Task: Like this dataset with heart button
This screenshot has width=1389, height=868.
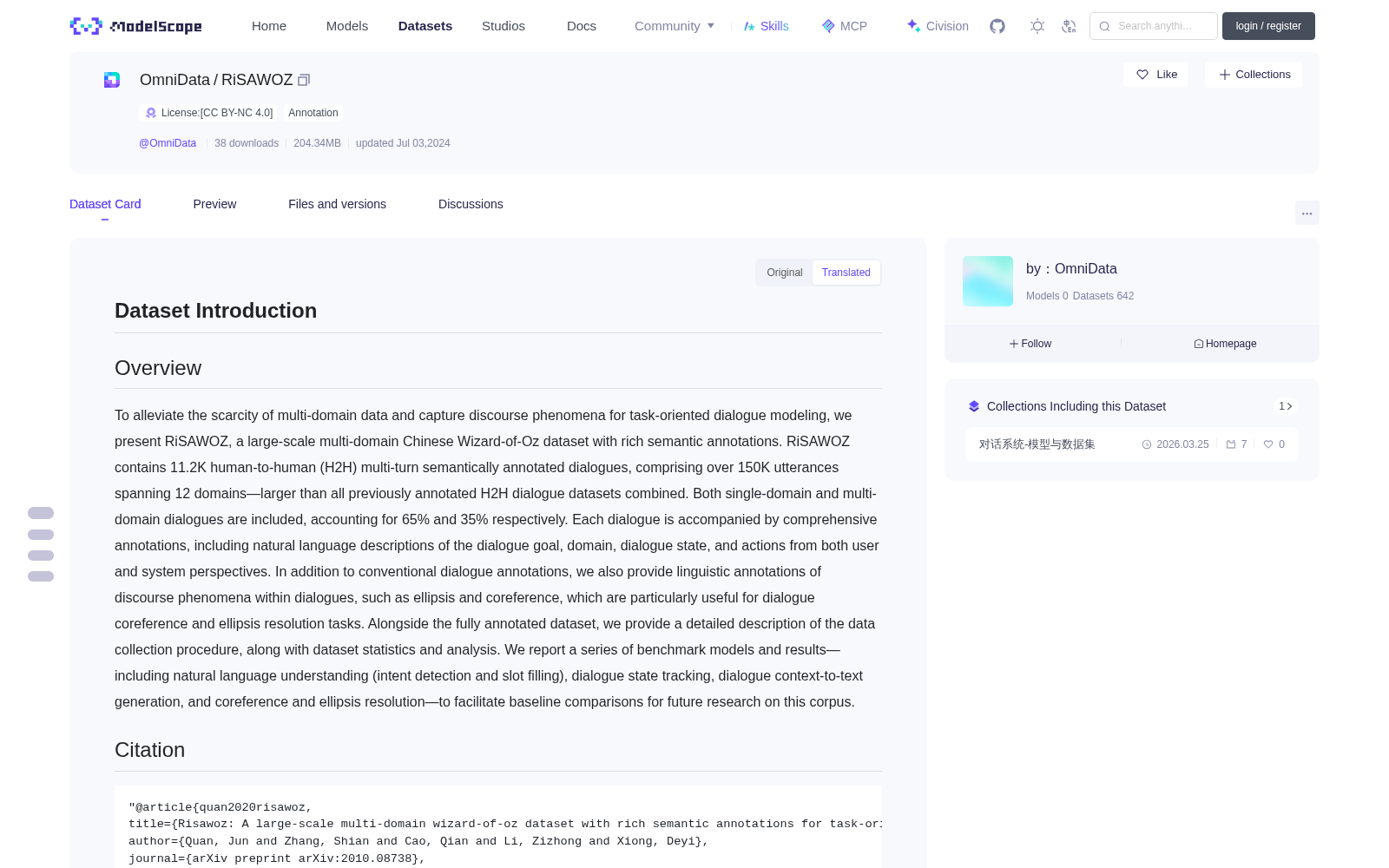Action: (x=1155, y=75)
